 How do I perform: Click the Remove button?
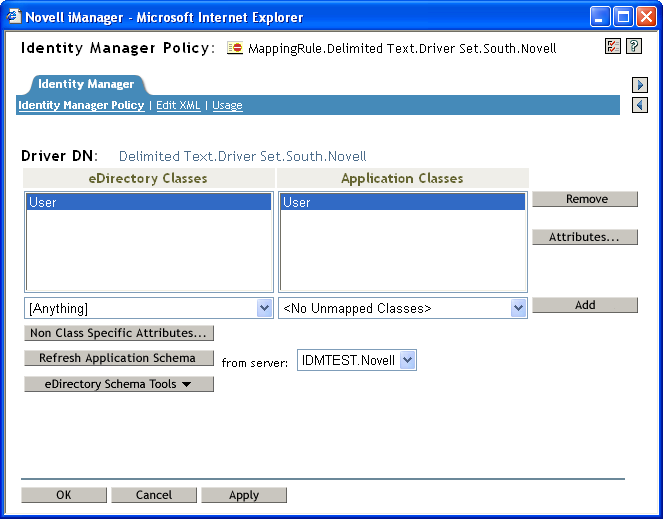click(x=585, y=199)
